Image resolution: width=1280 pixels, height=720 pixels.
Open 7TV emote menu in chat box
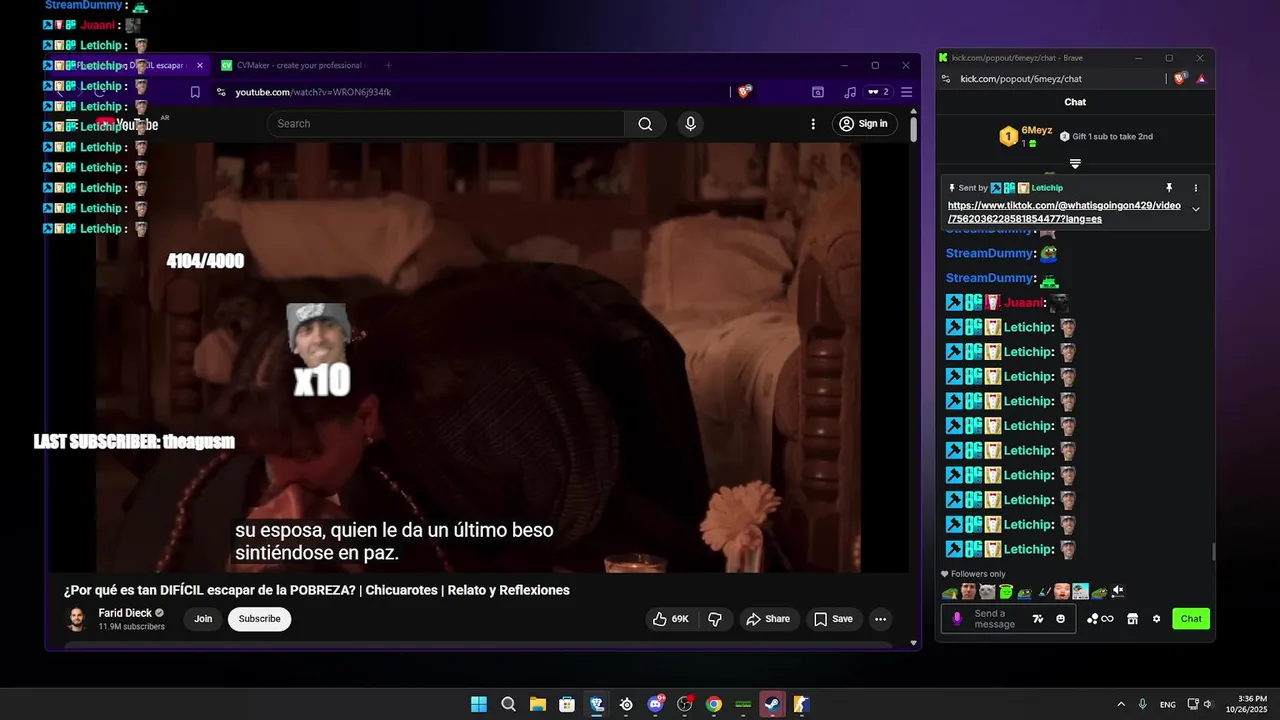pos(1038,619)
